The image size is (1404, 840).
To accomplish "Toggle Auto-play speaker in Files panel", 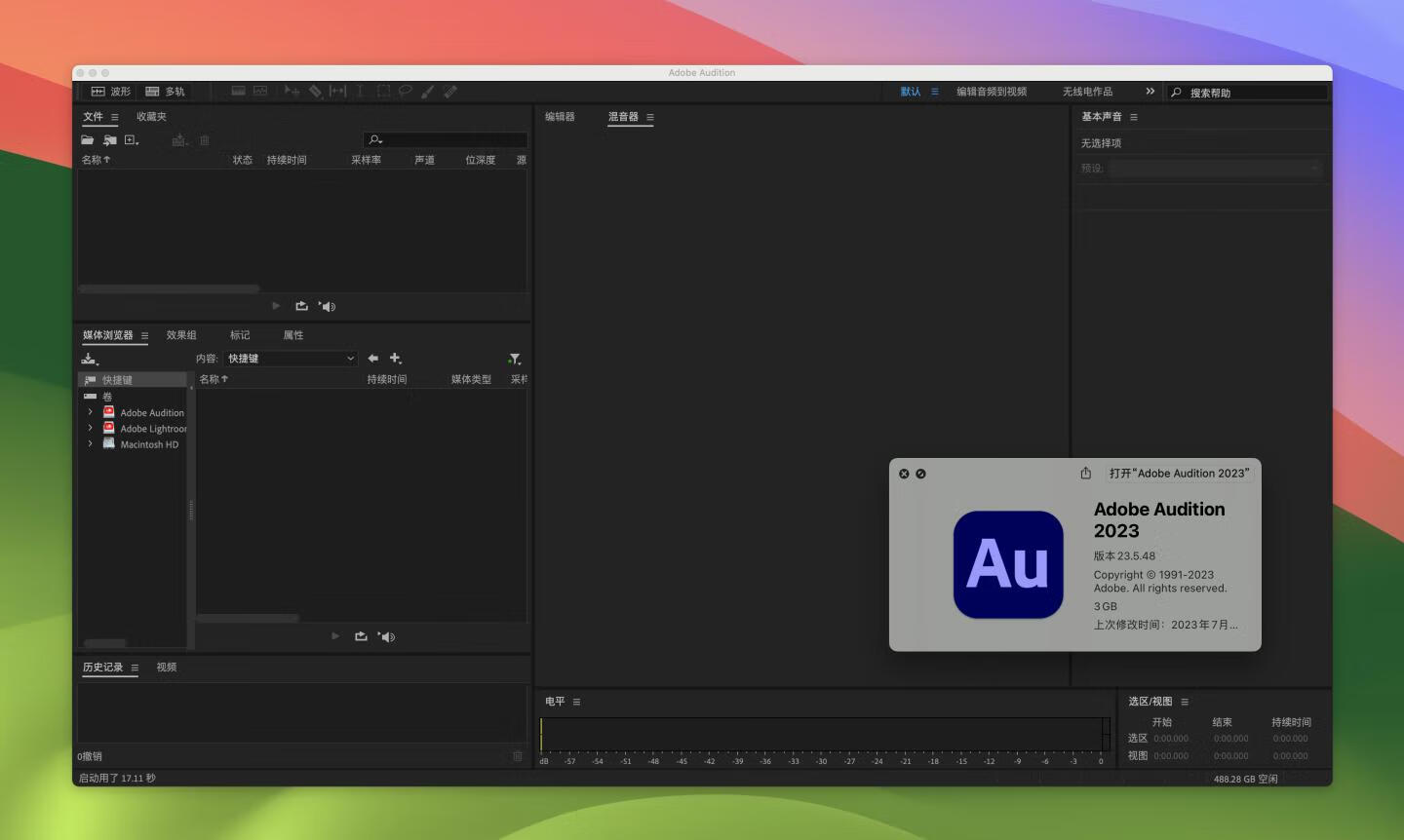I will tap(328, 306).
